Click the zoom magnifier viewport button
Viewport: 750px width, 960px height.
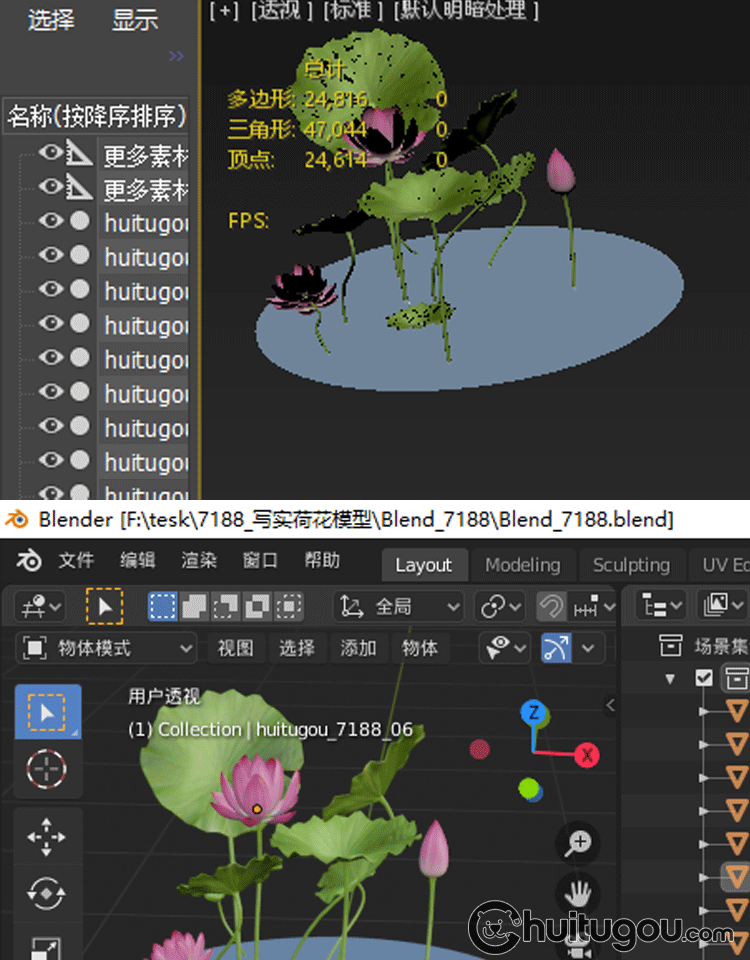[x=577, y=843]
